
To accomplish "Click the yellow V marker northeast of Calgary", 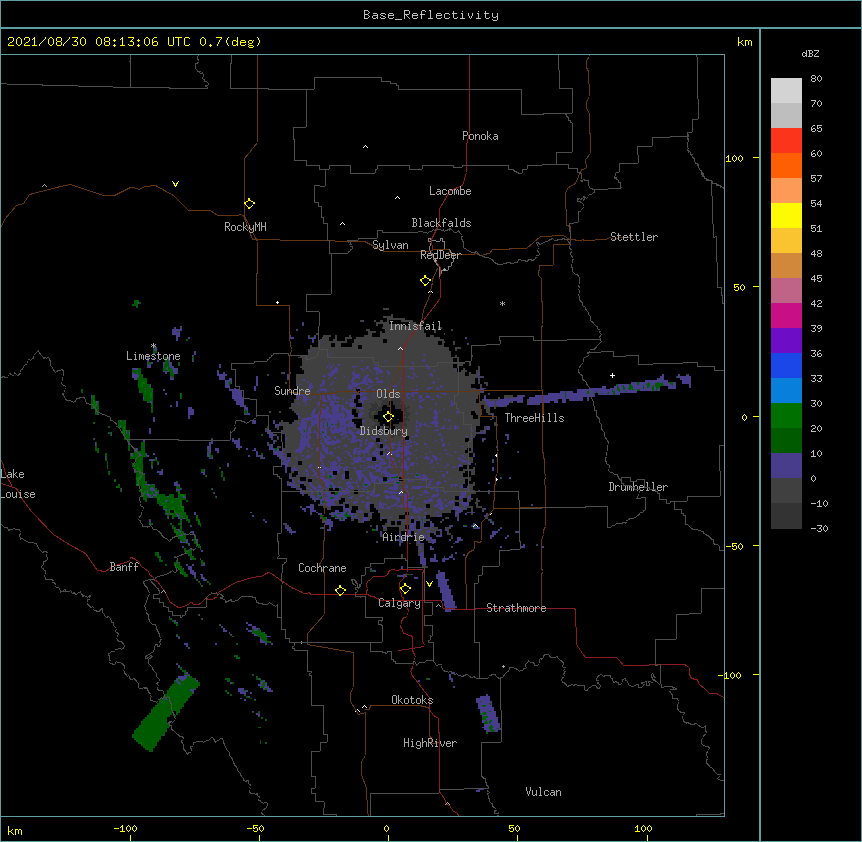I will [x=429, y=584].
